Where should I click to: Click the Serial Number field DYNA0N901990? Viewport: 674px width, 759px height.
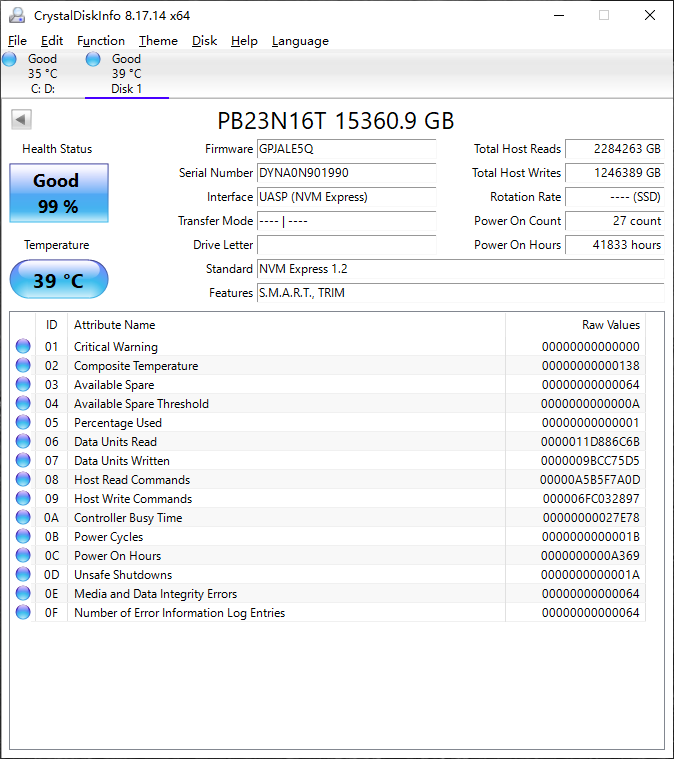click(x=346, y=173)
